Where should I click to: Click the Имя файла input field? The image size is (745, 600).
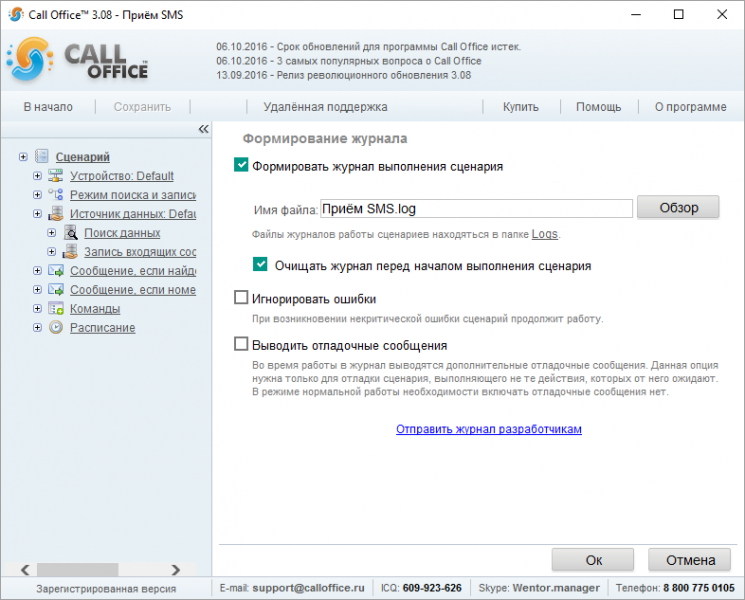(x=476, y=209)
